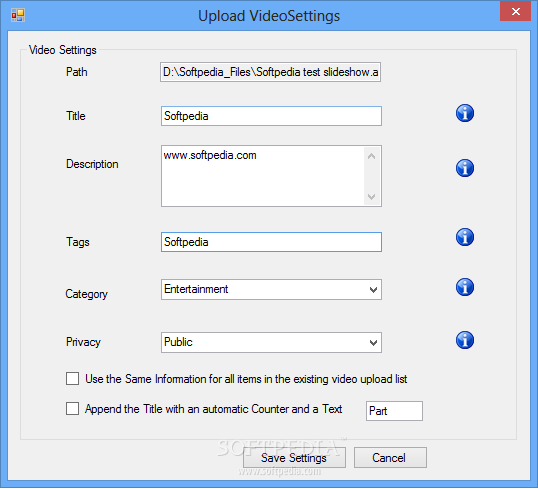Click the description scrollbar up arrow
Image resolution: width=538 pixels, height=489 pixels.
[371, 156]
